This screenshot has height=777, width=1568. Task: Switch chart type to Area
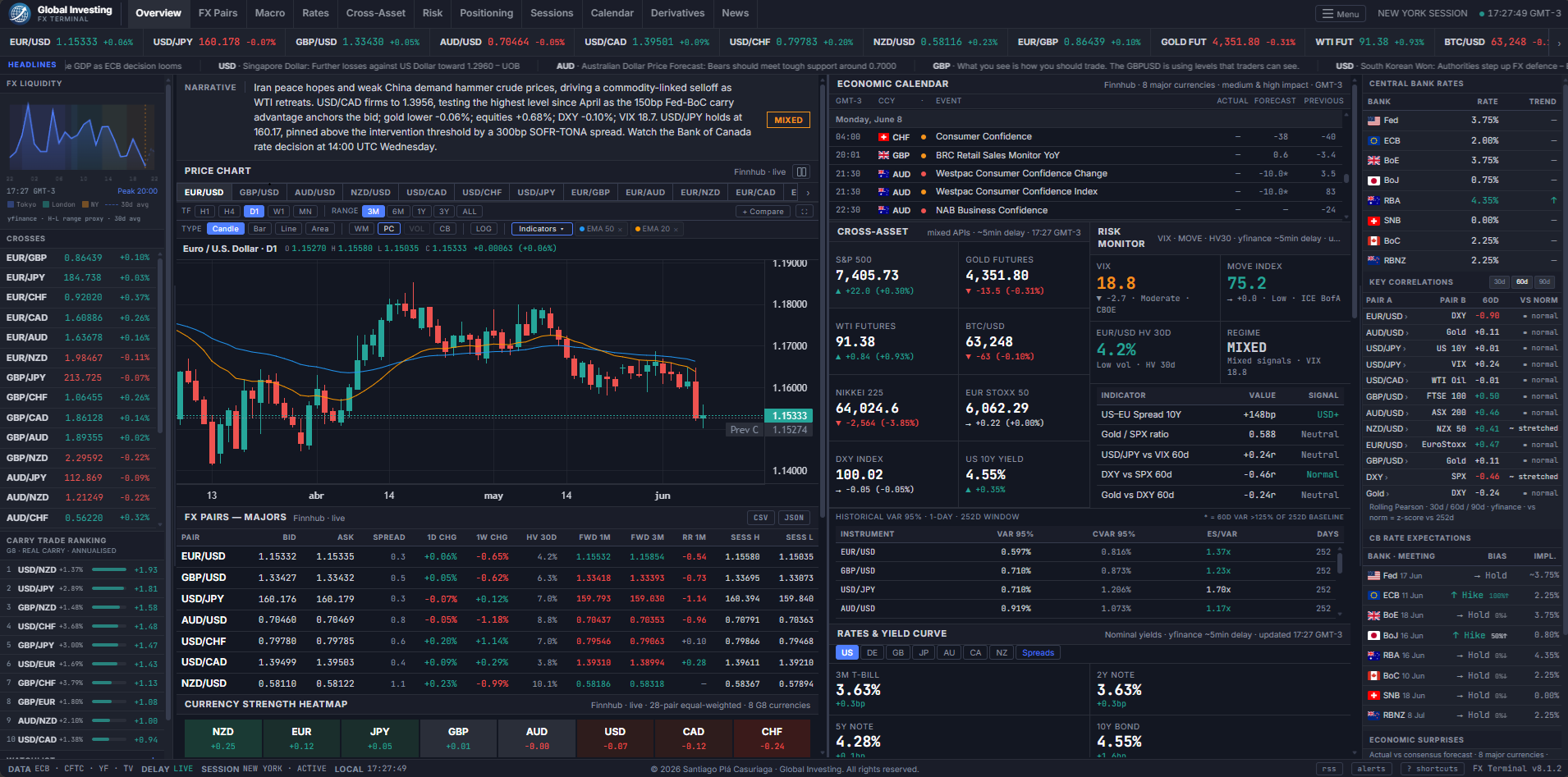[x=320, y=230]
